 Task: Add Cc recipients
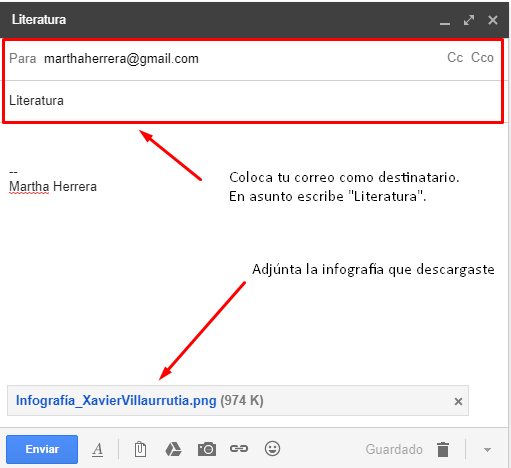point(455,58)
